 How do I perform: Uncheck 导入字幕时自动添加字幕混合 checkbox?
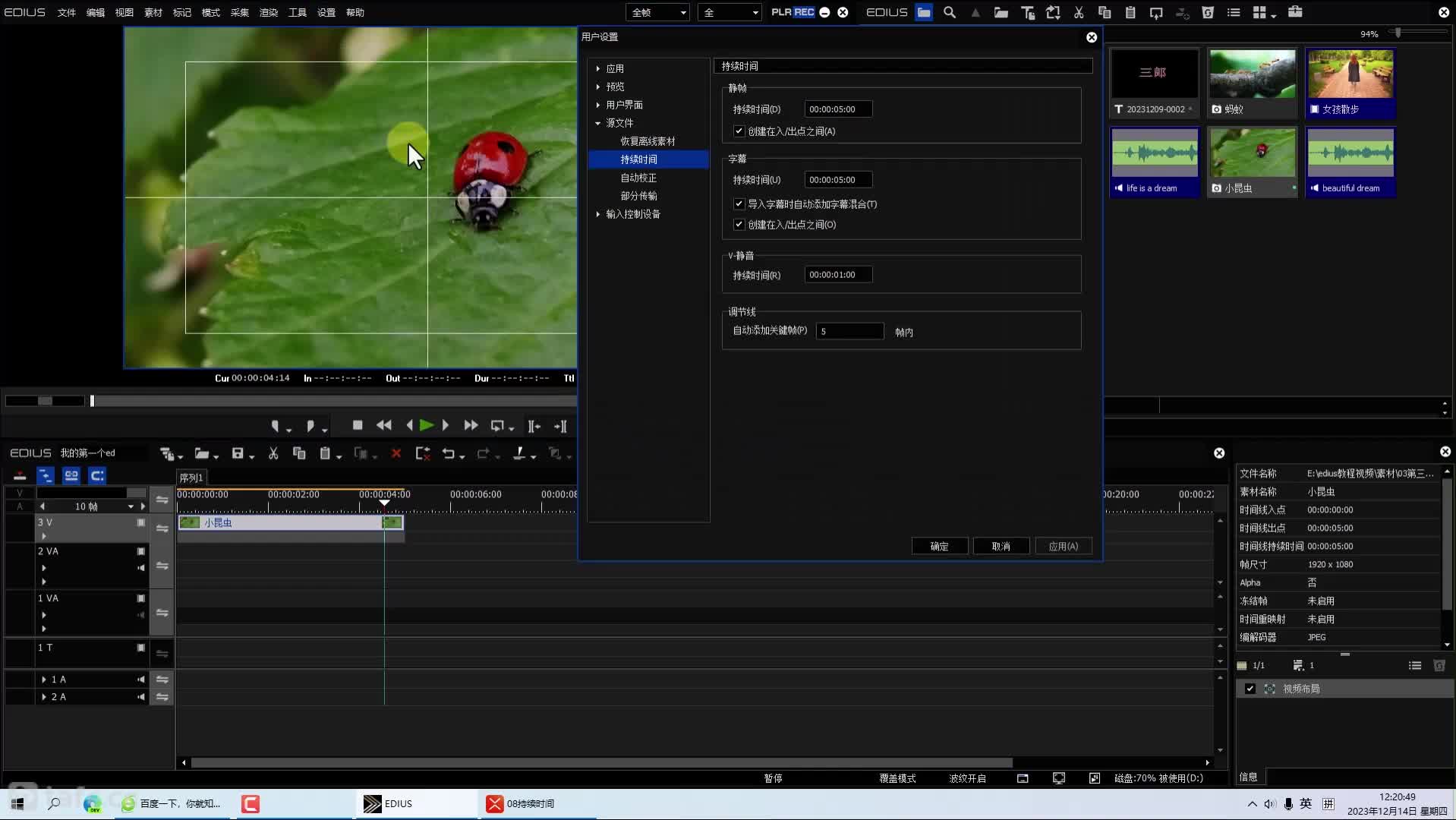(739, 203)
